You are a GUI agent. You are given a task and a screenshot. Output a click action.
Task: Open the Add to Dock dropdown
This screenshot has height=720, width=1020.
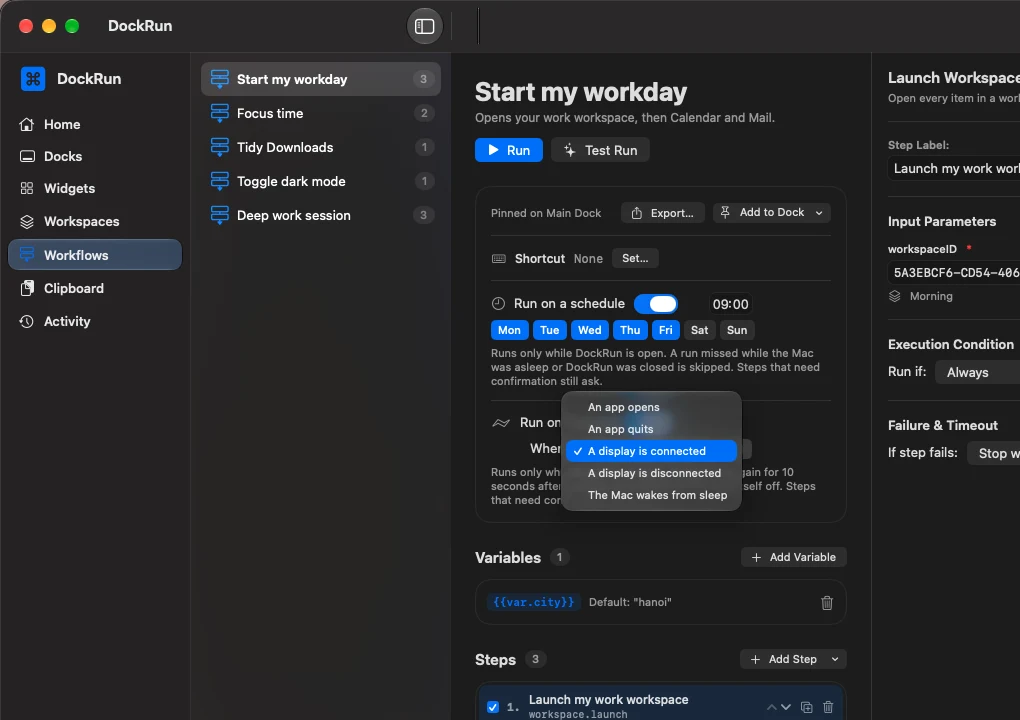772,213
